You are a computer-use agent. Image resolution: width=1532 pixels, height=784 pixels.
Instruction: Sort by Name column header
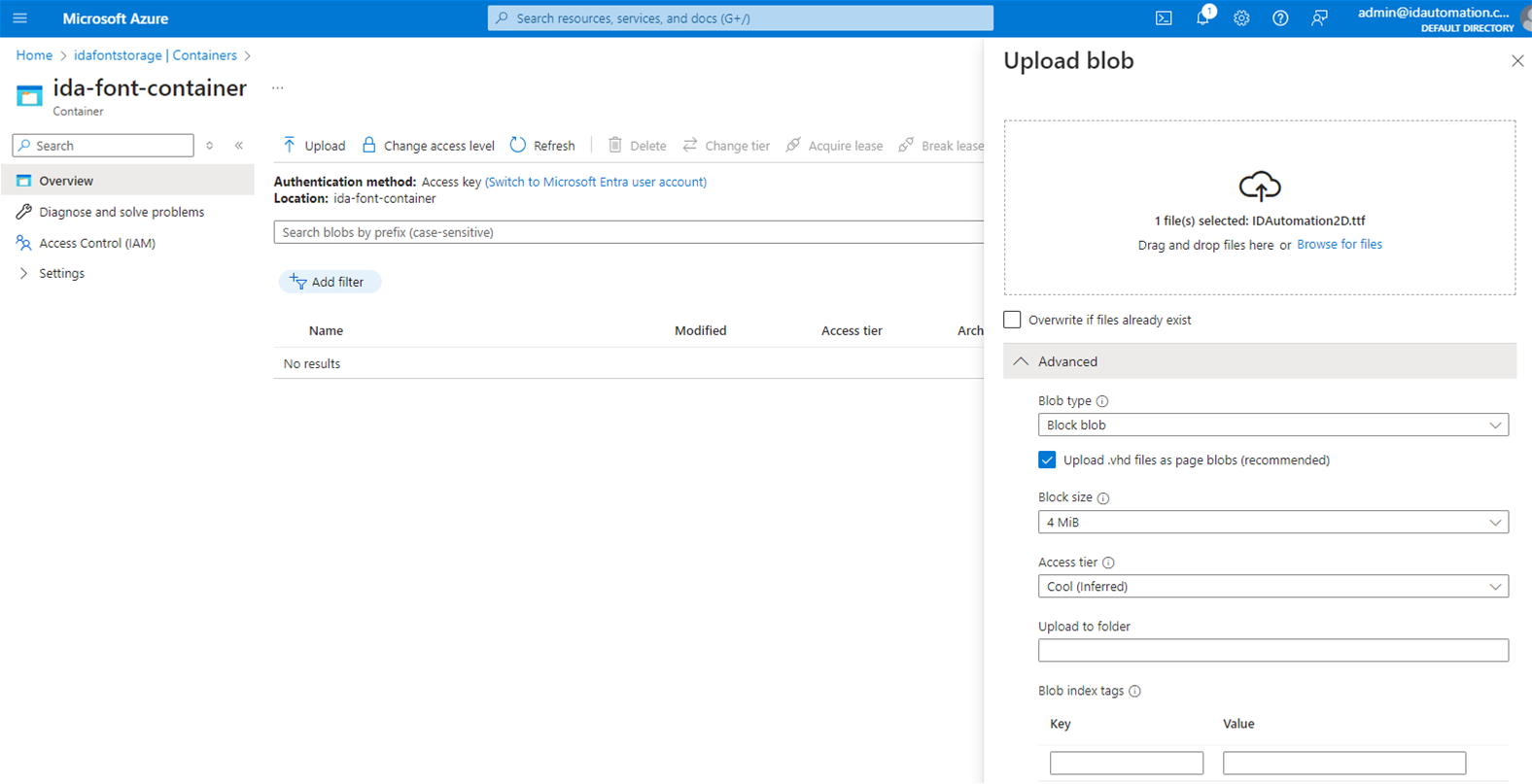326,330
